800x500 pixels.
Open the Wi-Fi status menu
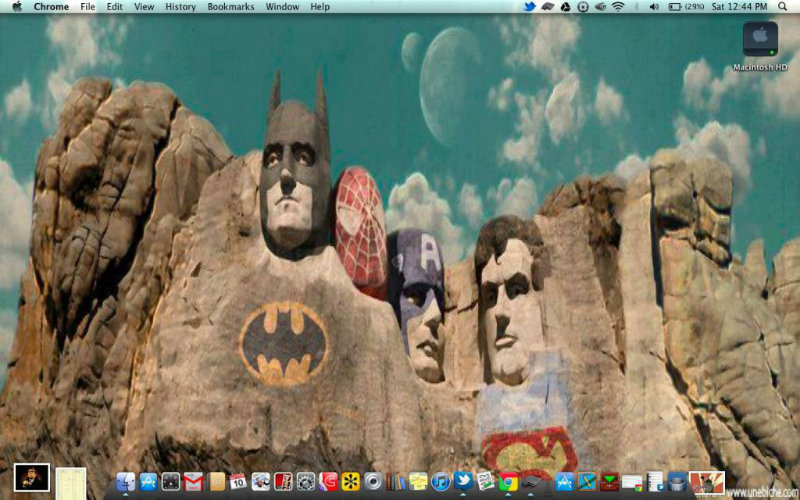(618, 7)
